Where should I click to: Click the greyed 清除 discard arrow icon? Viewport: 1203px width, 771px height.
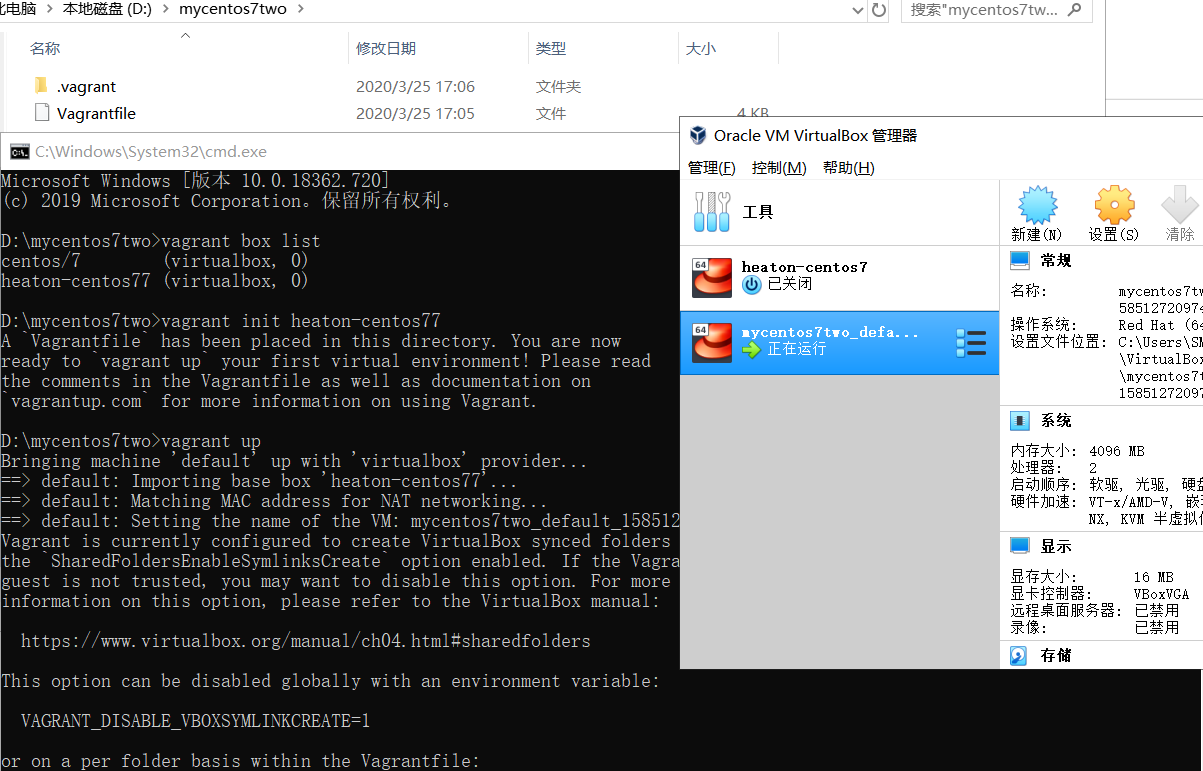click(x=1181, y=205)
